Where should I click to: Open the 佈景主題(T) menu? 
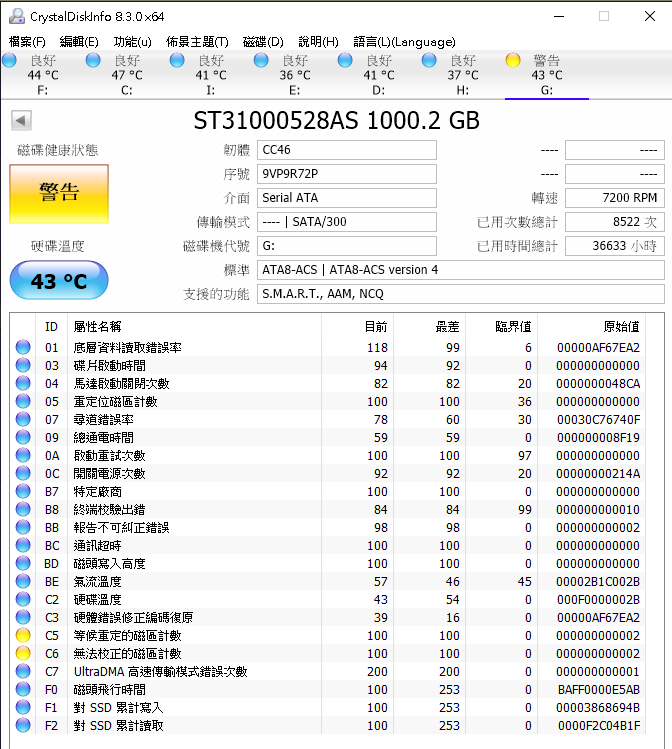tap(197, 42)
